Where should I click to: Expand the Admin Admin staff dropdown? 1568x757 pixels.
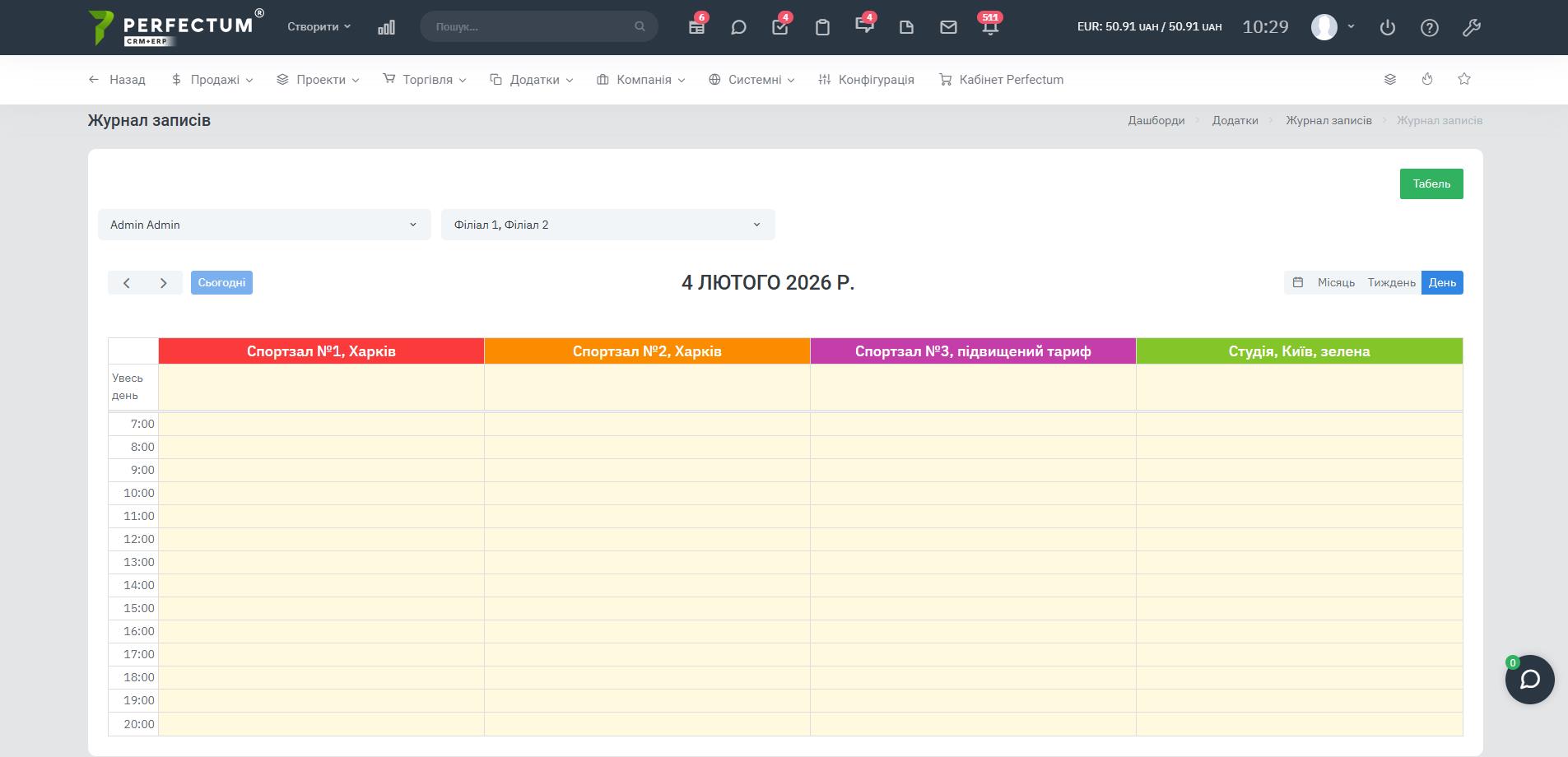pyautogui.click(x=264, y=225)
